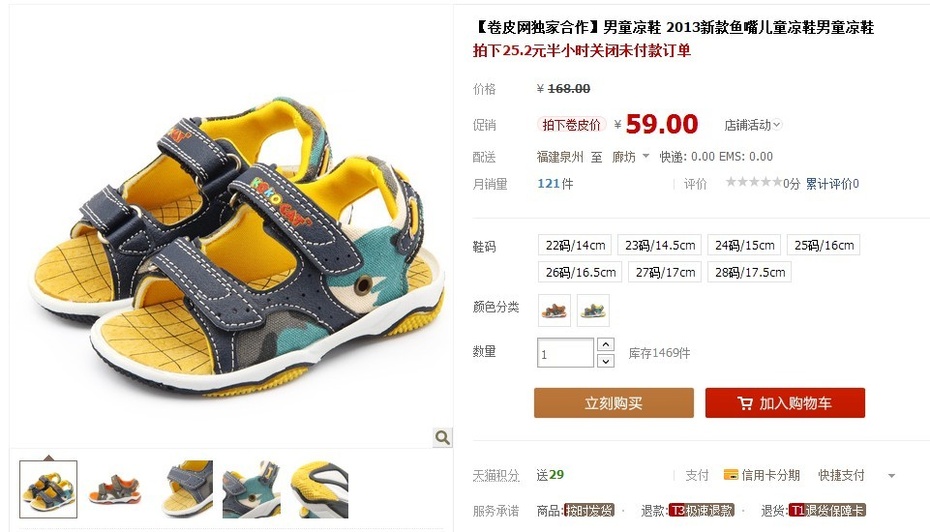Expand the payment options arrow
This screenshot has width=930, height=532.
[x=891, y=476]
